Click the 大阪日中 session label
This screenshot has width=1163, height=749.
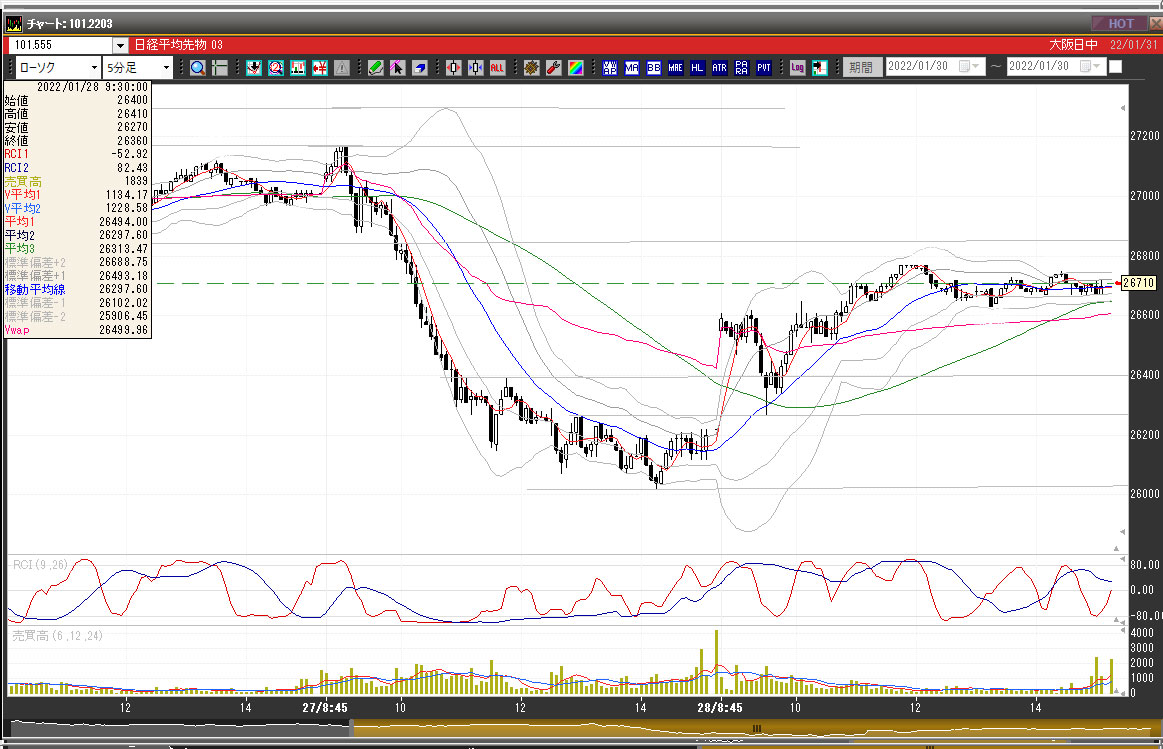pos(1073,44)
